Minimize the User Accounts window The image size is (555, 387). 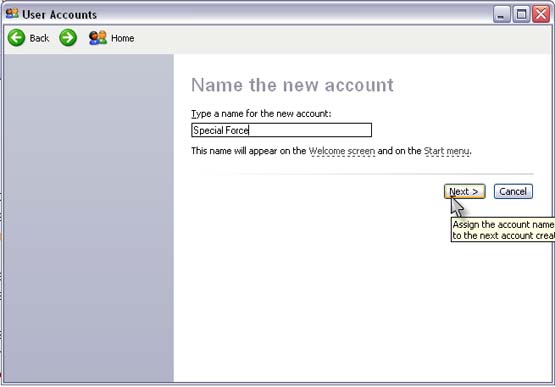click(501, 14)
